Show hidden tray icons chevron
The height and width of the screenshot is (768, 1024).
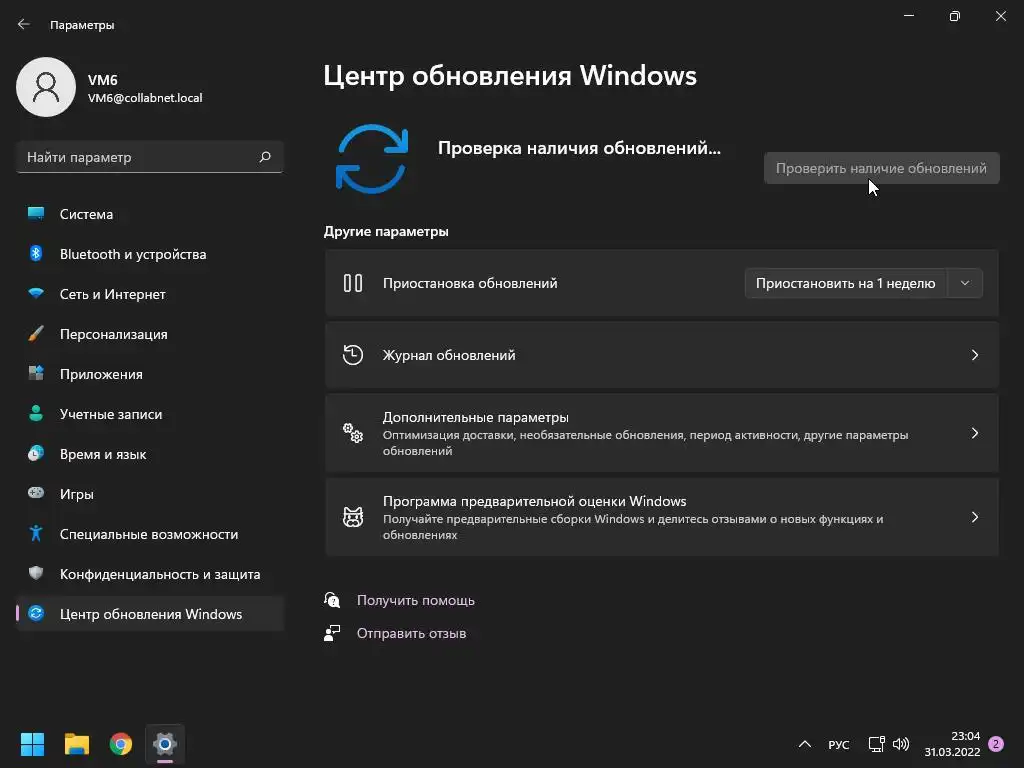(805, 744)
